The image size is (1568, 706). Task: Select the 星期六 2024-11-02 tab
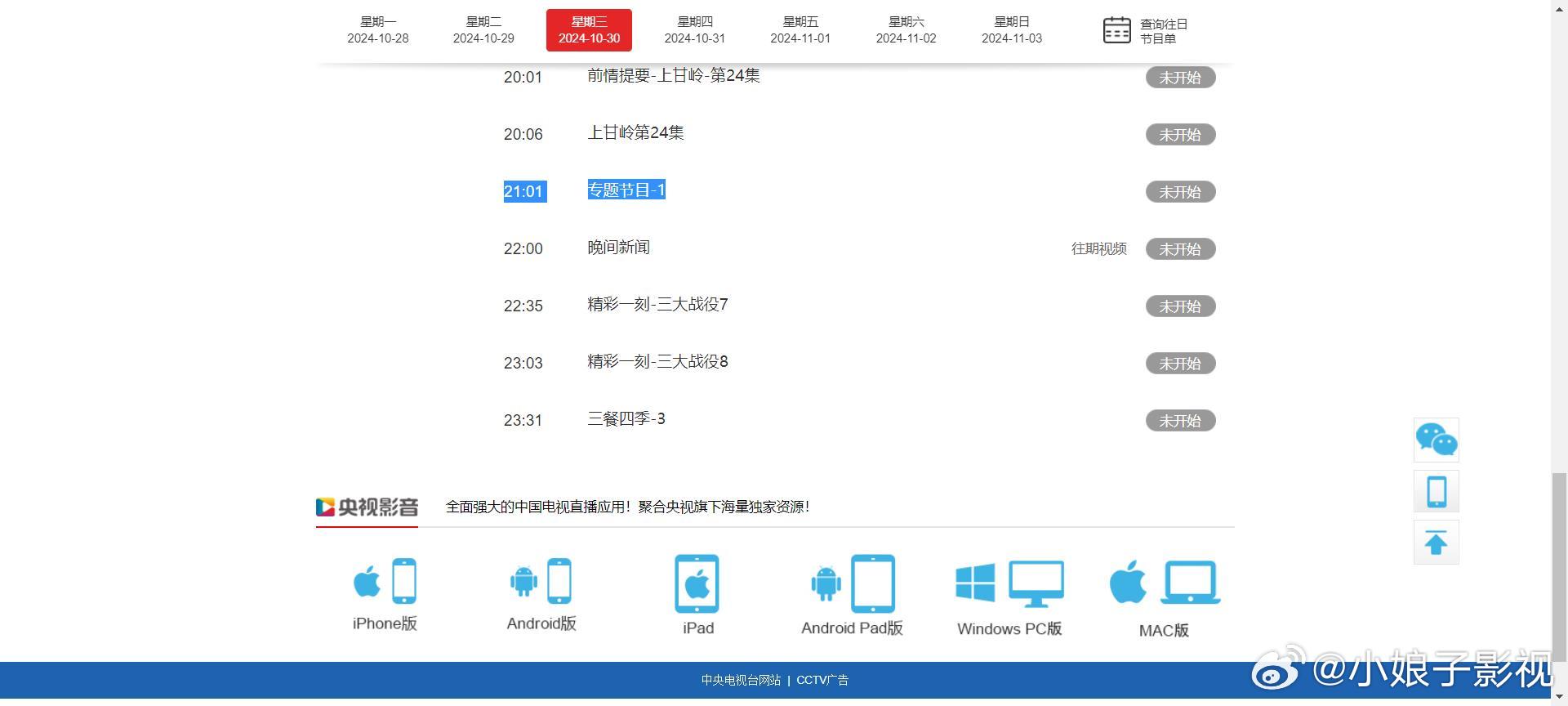(906, 30)
